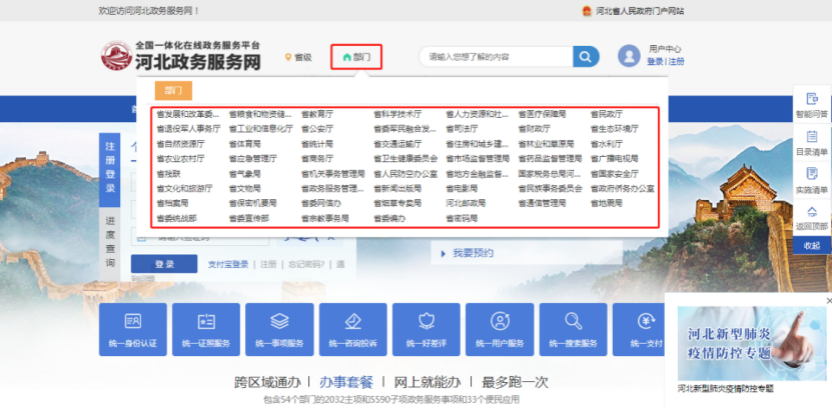Click the search input field
This screenshot has width=832, height=408.
tap(495, 57)
